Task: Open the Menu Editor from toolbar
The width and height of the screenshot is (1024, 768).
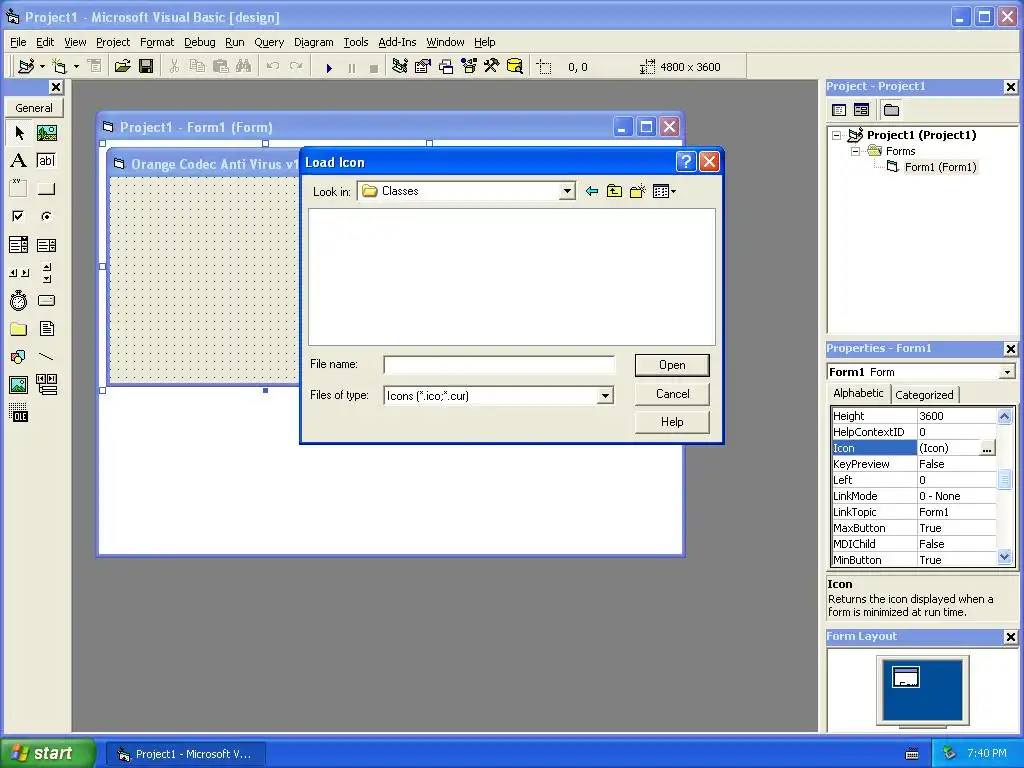Action: pyautogui.click(x=95, y=67)
